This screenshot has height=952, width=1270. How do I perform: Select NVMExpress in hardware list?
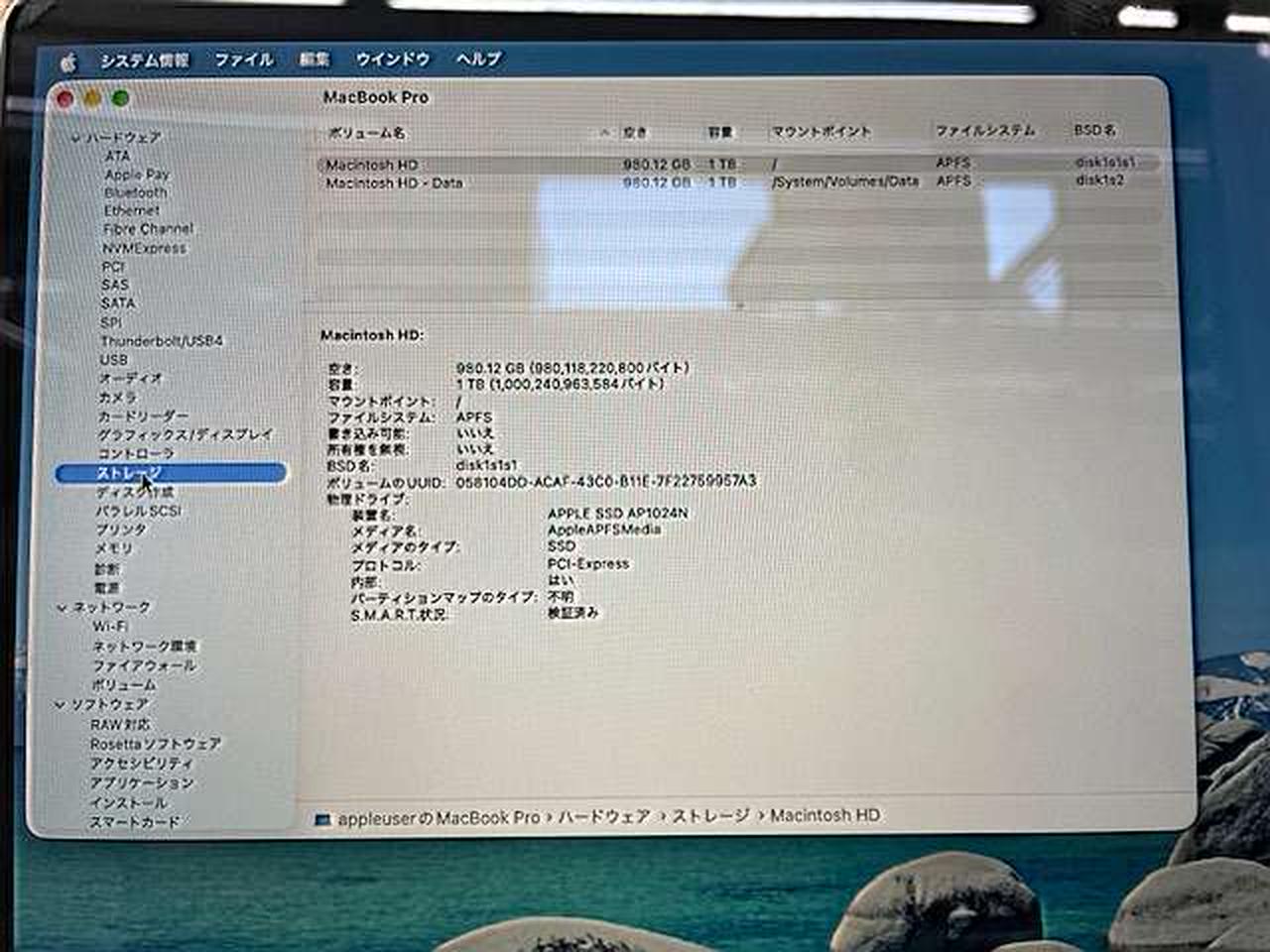pyautogui.click(x=144, y=248)
